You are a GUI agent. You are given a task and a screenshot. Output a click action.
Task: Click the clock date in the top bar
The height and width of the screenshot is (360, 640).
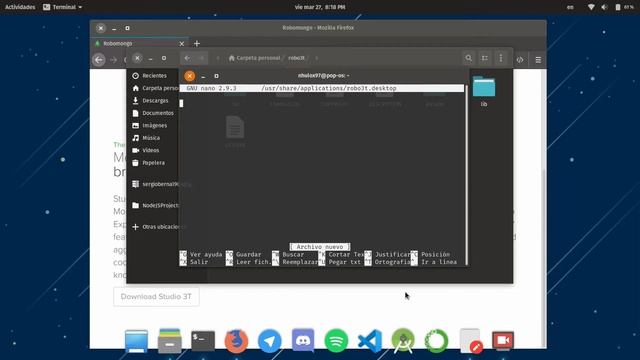tap(320, 7)
